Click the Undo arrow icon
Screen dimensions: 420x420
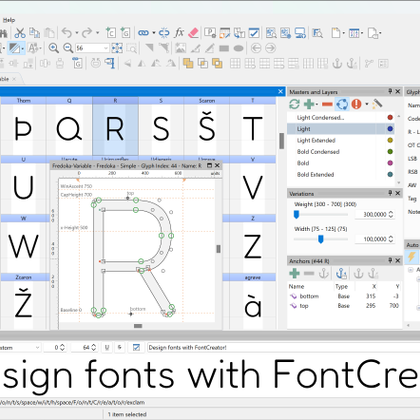(67, 33)
